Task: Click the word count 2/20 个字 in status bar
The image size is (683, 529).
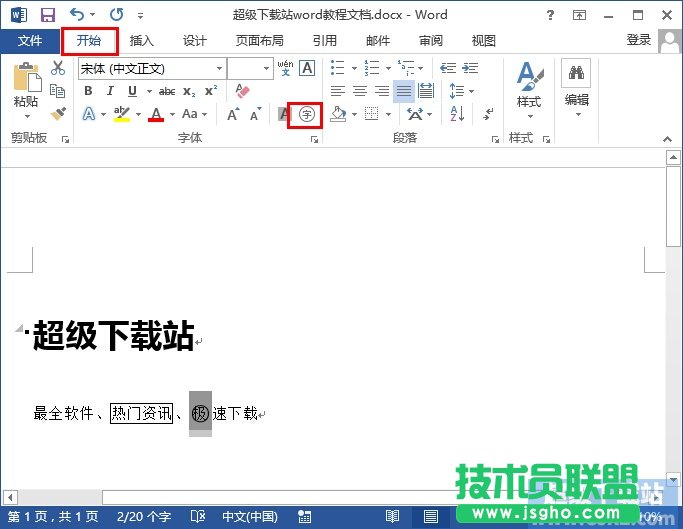Action: point(146,517)
